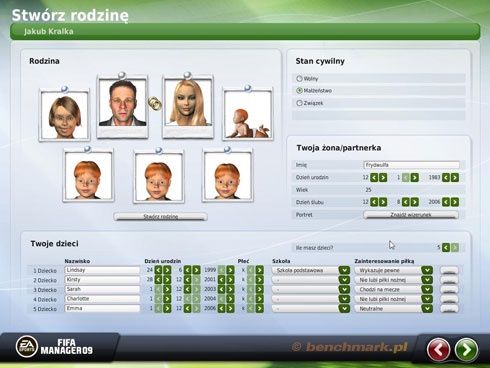The height and width of the screenshot is (368, 490).
Task: Decrease Lindsay's birth day 24
Action: (x=158, y=270)
